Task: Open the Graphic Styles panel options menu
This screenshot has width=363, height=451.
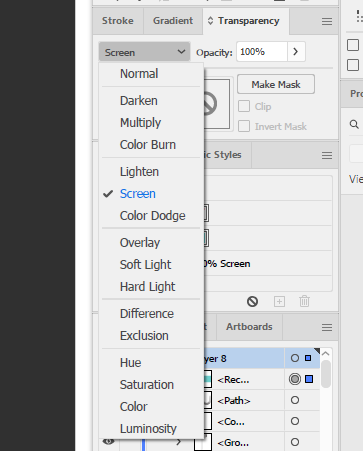Action: tap(327, 156)
